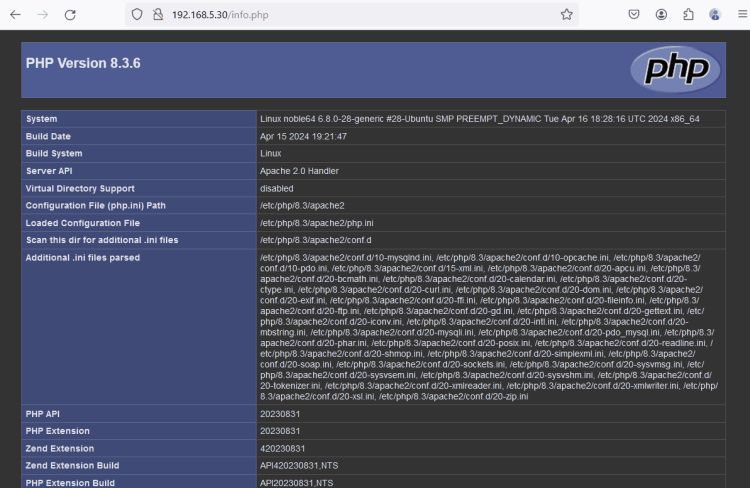Open the tracking protection shield icon
The image size is (750, 488).
[x=137, y=15]
